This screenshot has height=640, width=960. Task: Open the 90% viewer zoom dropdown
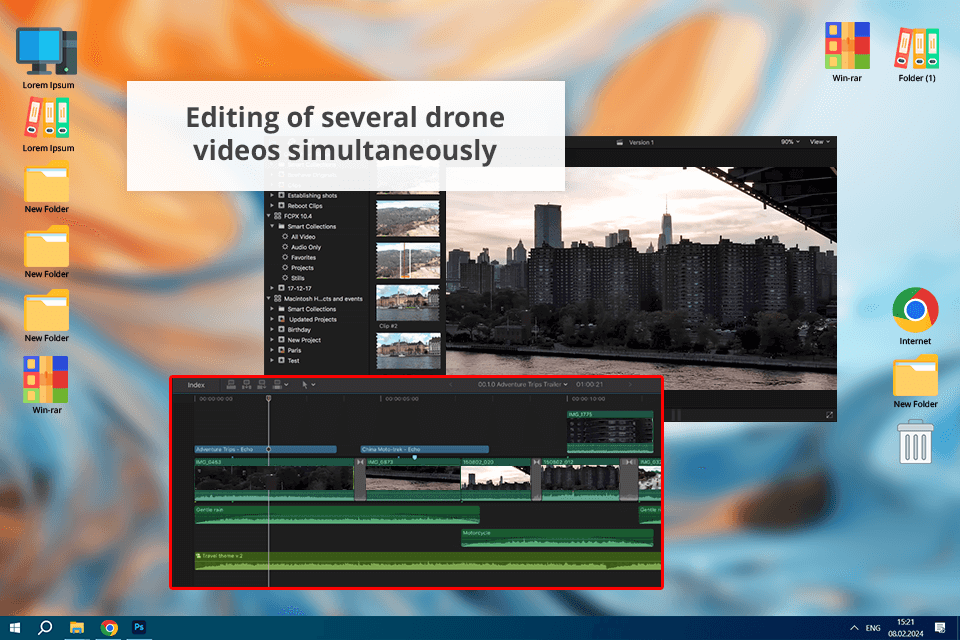790,142
